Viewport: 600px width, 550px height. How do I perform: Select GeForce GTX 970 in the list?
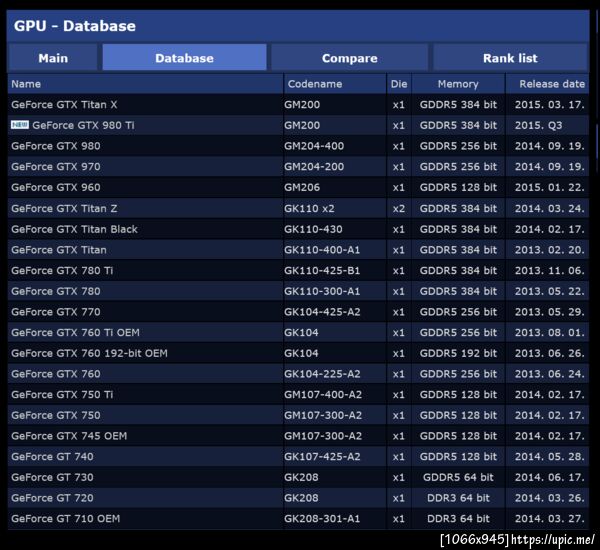[56, 166]
